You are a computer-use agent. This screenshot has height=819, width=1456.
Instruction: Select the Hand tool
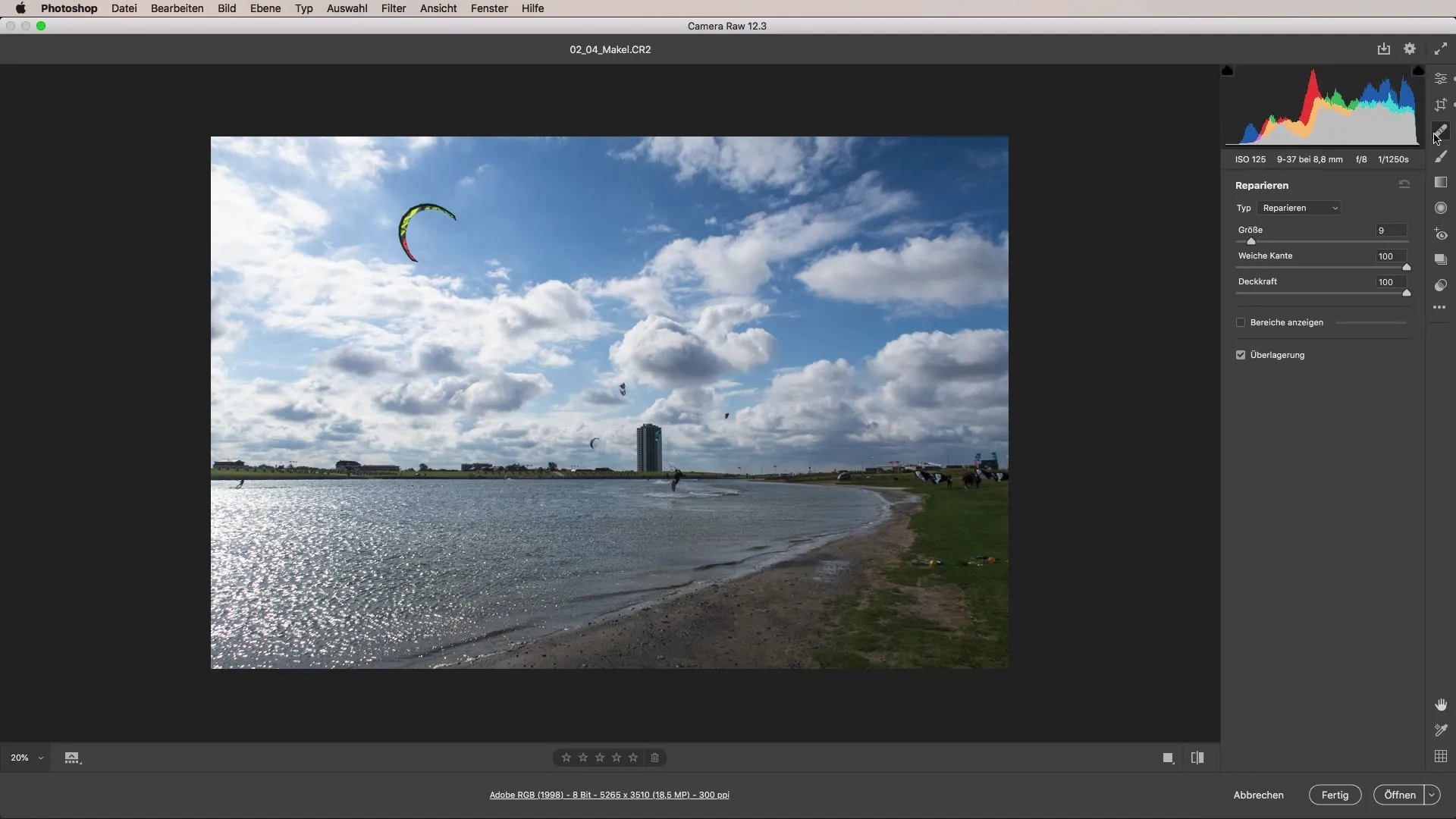click(x=1441, y=704)
